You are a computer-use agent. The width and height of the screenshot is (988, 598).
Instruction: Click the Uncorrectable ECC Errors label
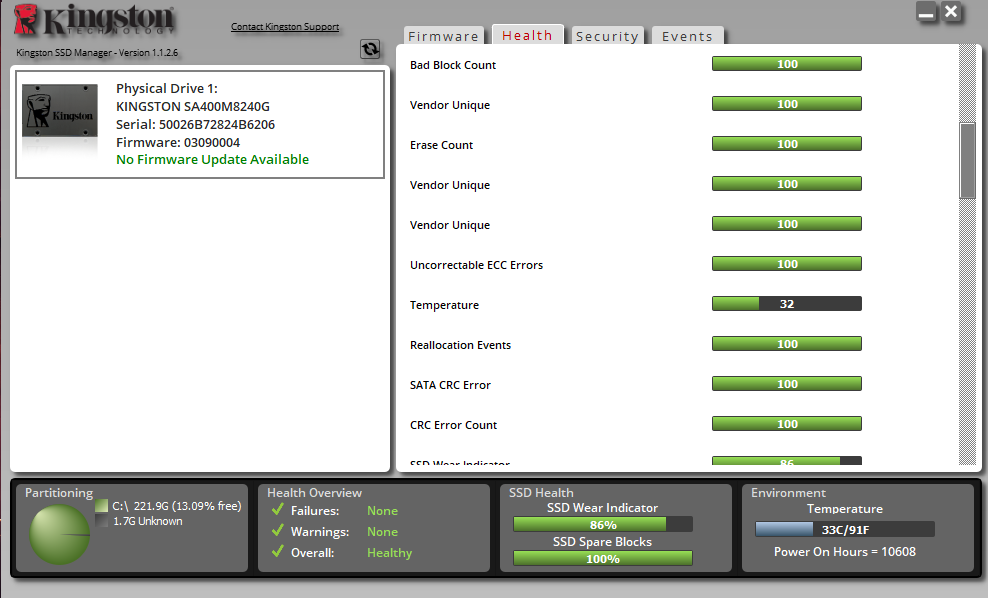pos(476,265)
